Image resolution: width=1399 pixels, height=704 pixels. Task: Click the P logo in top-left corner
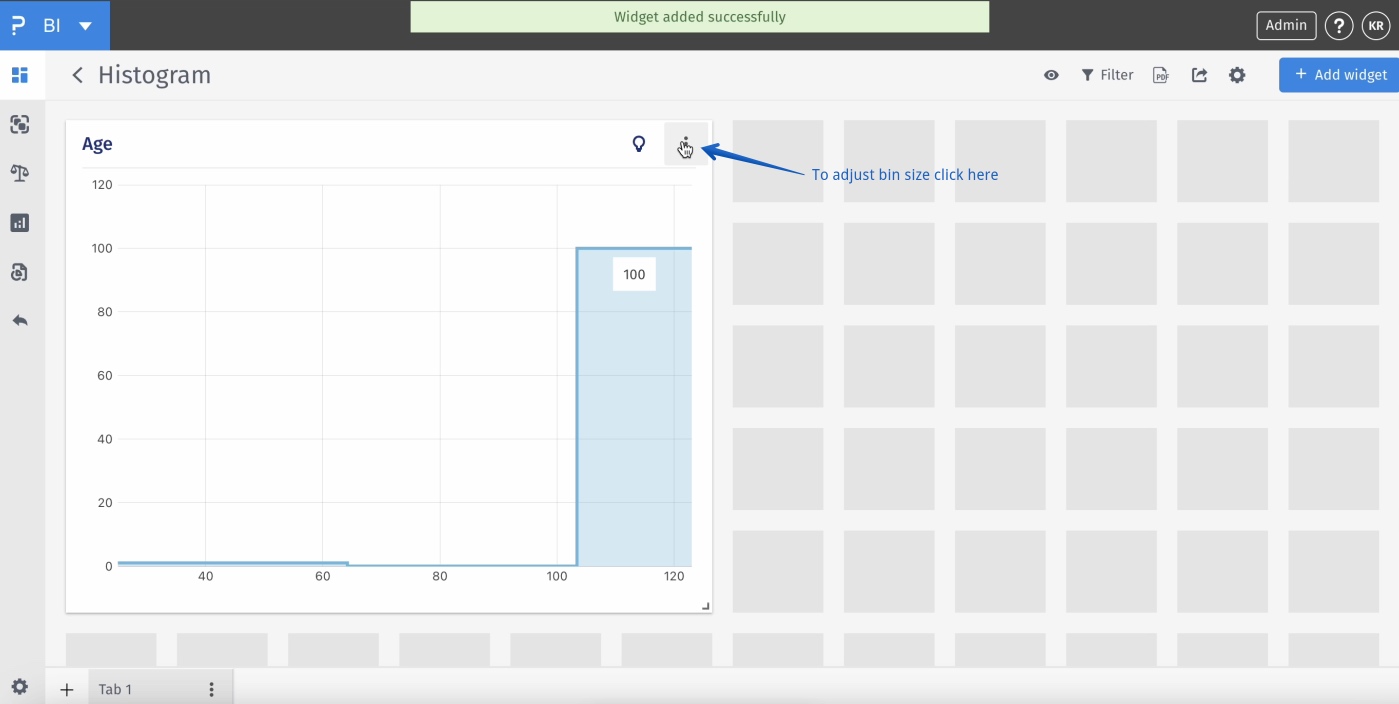pos(17,25)
